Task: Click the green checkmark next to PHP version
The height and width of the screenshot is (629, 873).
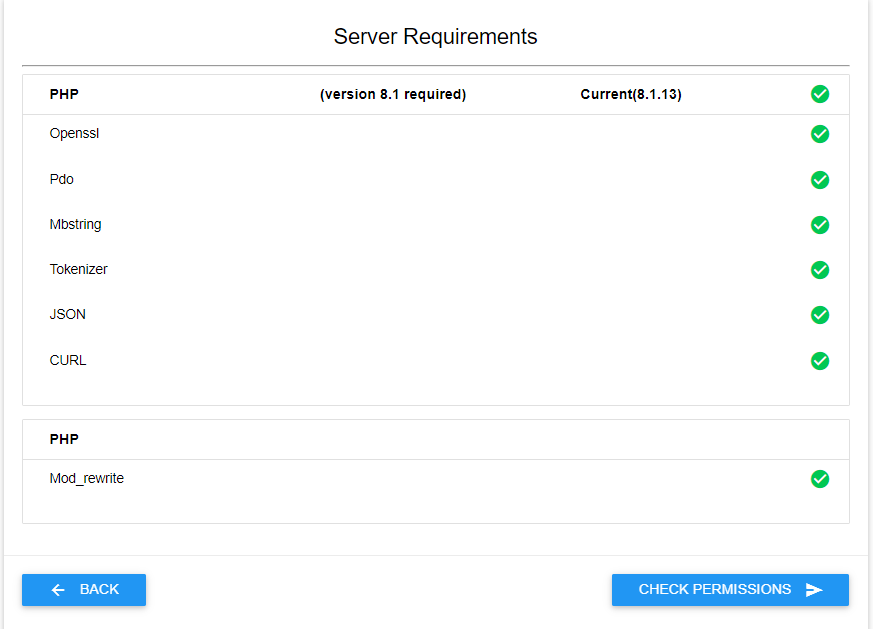Action: coord(820,94)
